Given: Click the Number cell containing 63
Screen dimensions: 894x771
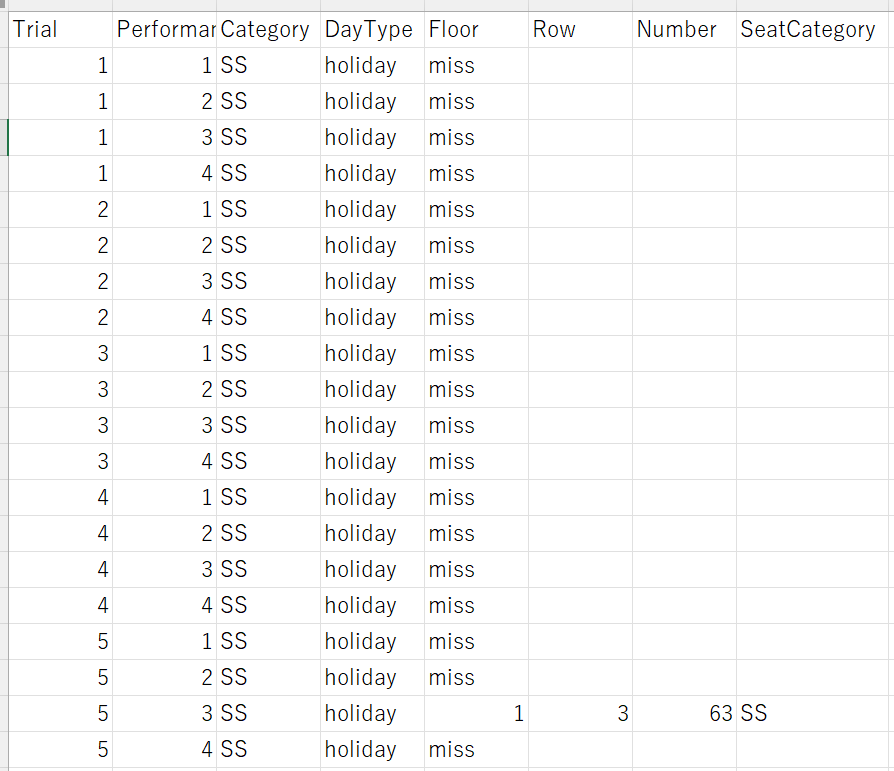Looking at the screenshot, I should click(x=684, y=714).
